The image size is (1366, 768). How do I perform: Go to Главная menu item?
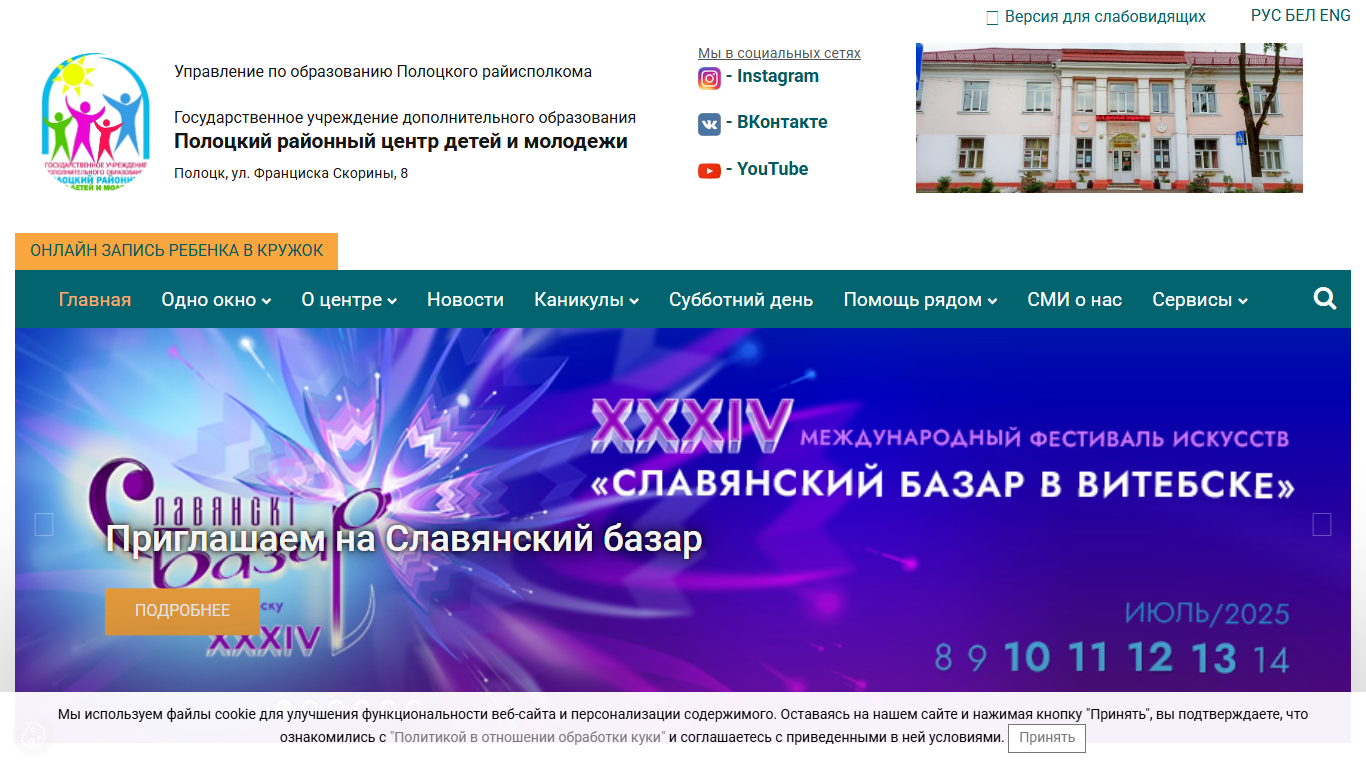pos(95,300)
